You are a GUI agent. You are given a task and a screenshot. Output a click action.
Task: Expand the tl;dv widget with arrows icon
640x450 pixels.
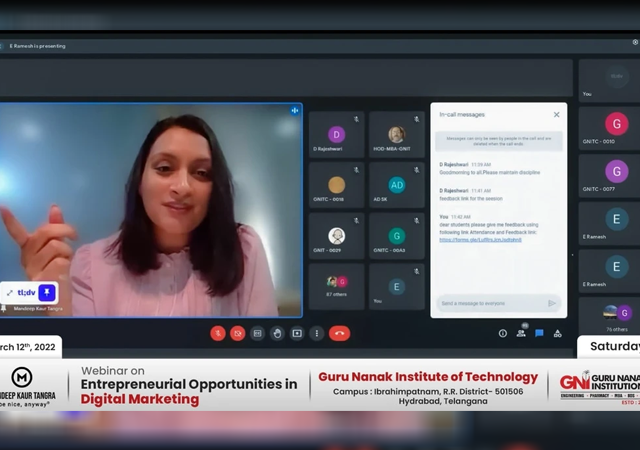pos(9,293)
